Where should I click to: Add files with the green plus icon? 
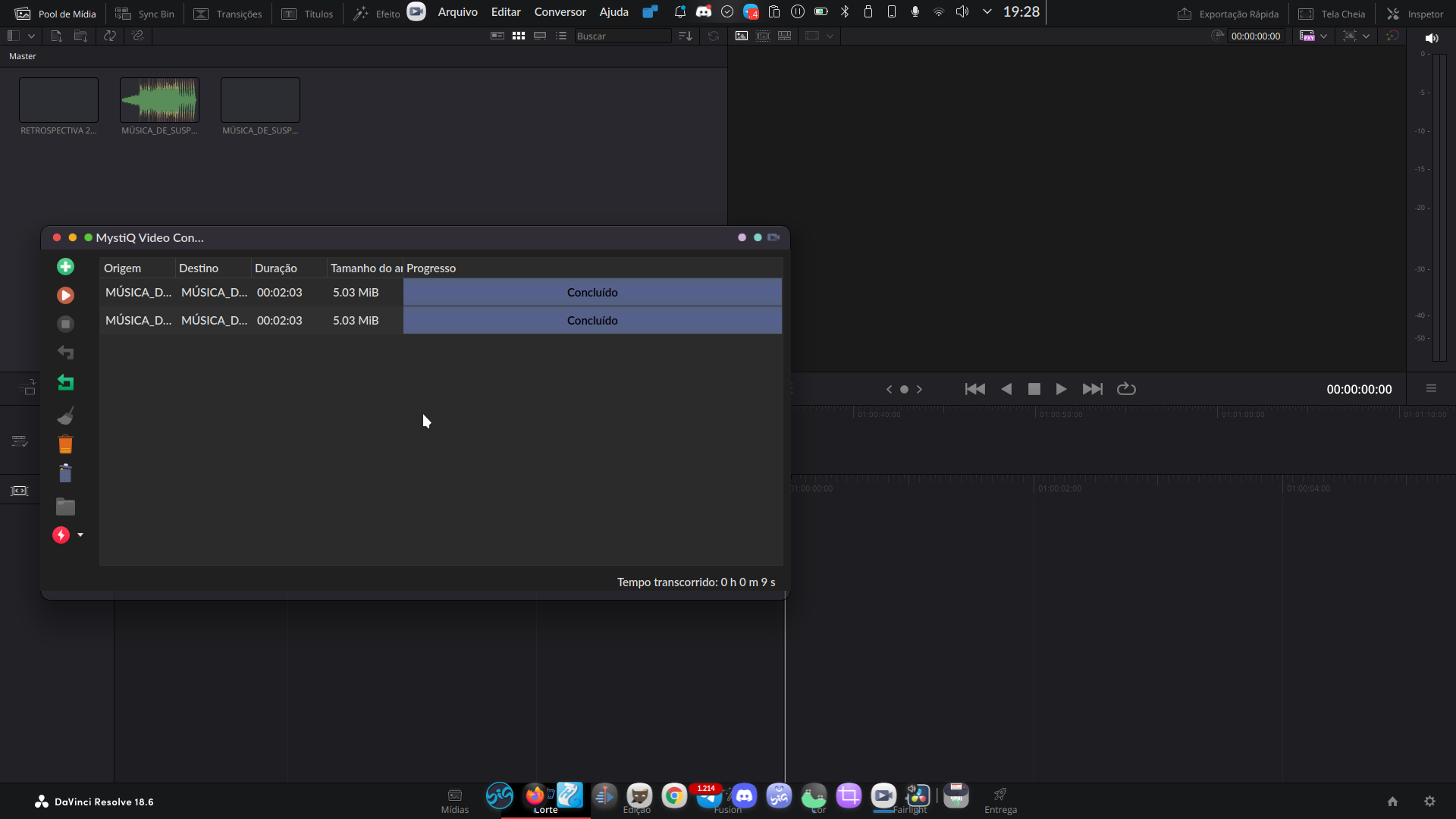(x=65, y=267)
